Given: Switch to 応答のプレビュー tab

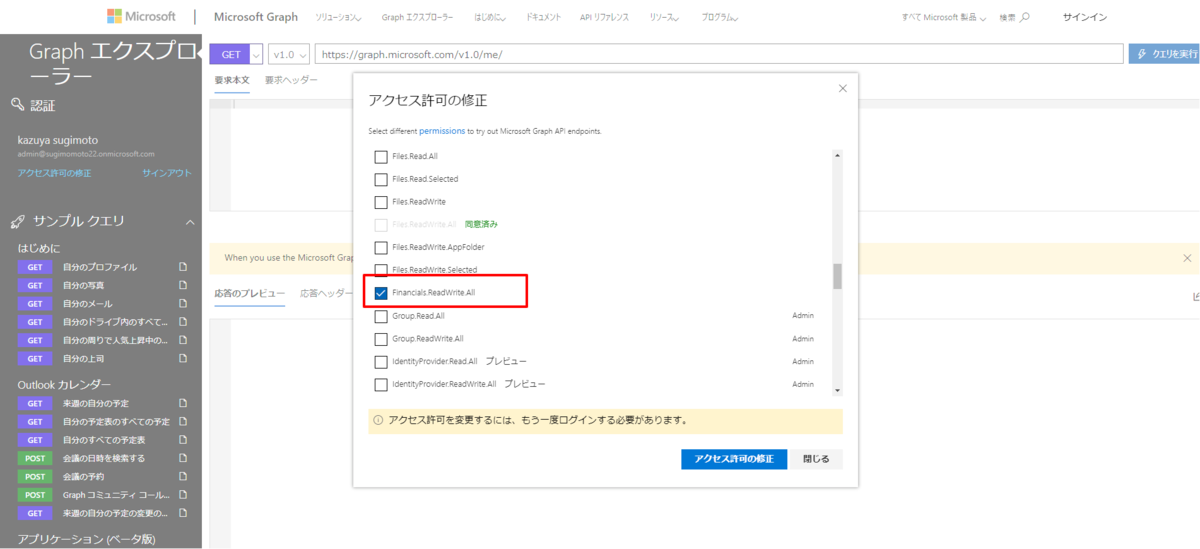Looking at the screenshot, I should point(249,294).
